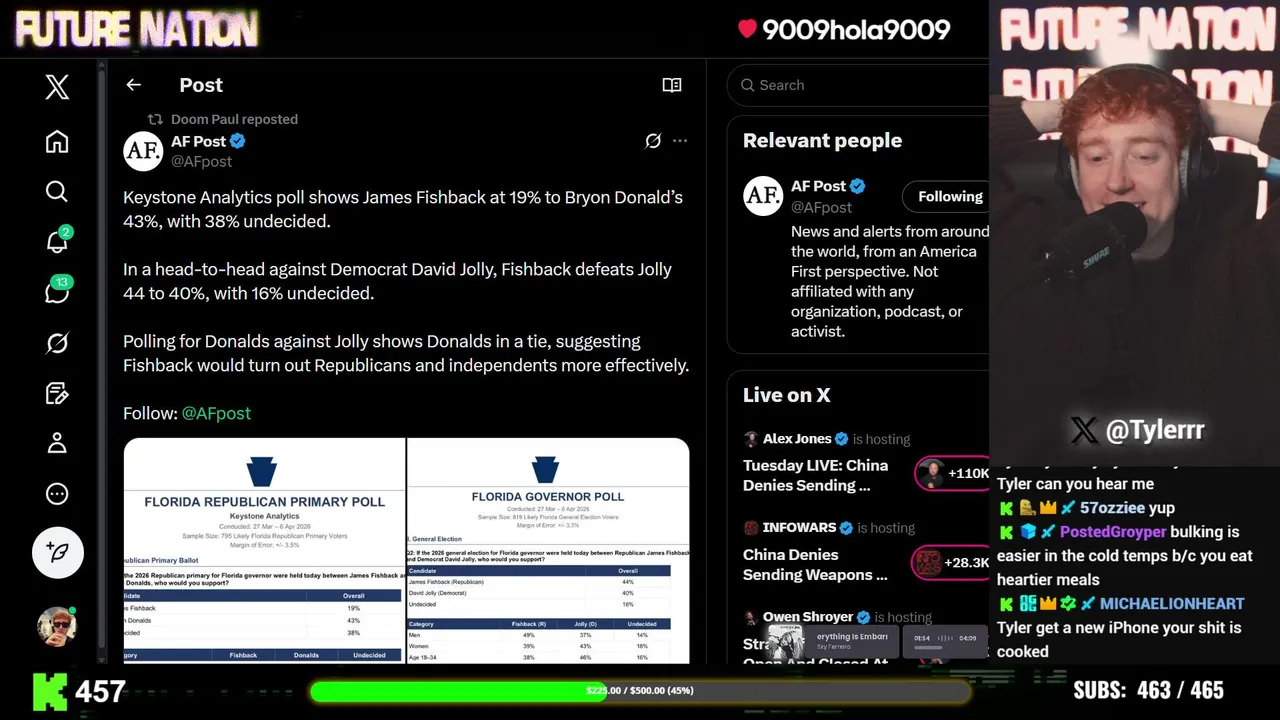The width and height of the screenshot is (1280, 720).
Task: Open the Profile person icon
Action: click(x=57, y=443)
